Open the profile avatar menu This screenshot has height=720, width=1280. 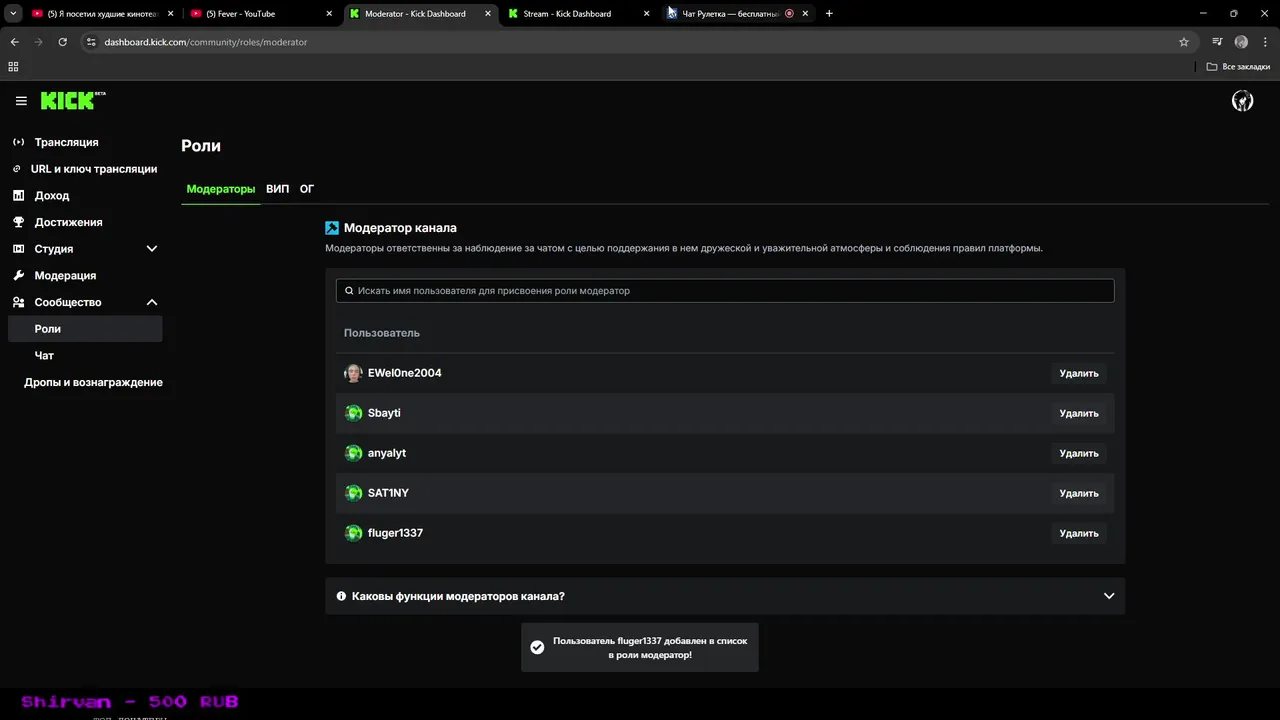[x=1242, y=101]
